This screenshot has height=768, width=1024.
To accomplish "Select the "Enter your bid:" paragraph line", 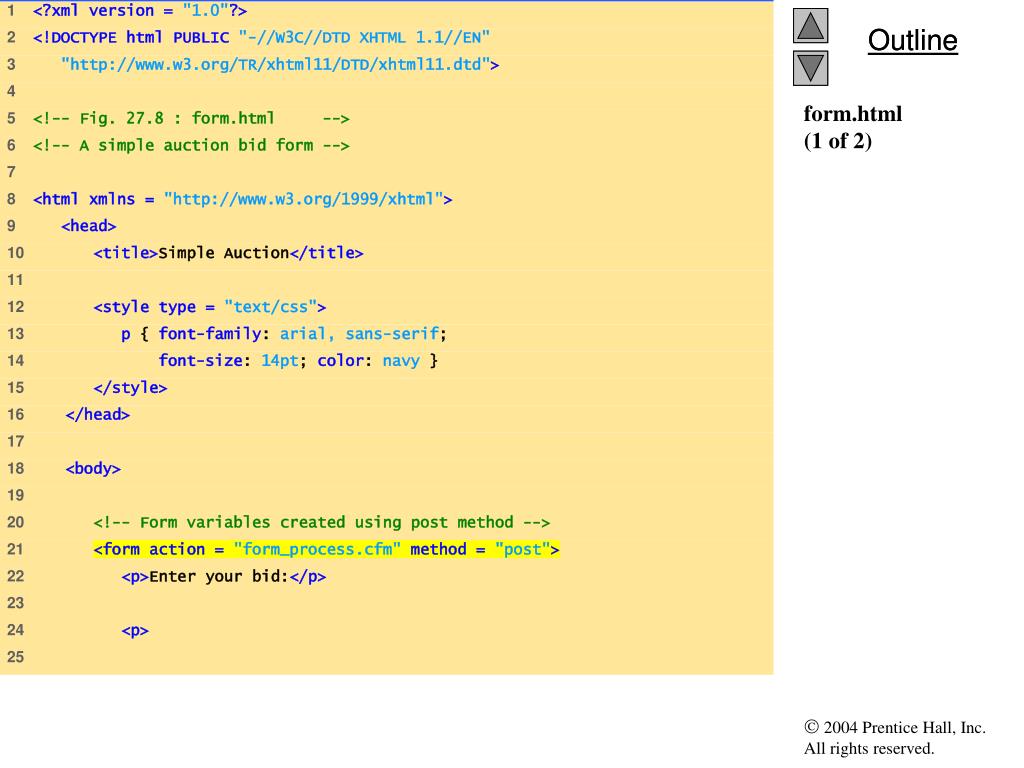I will click(x=224, y=576).
